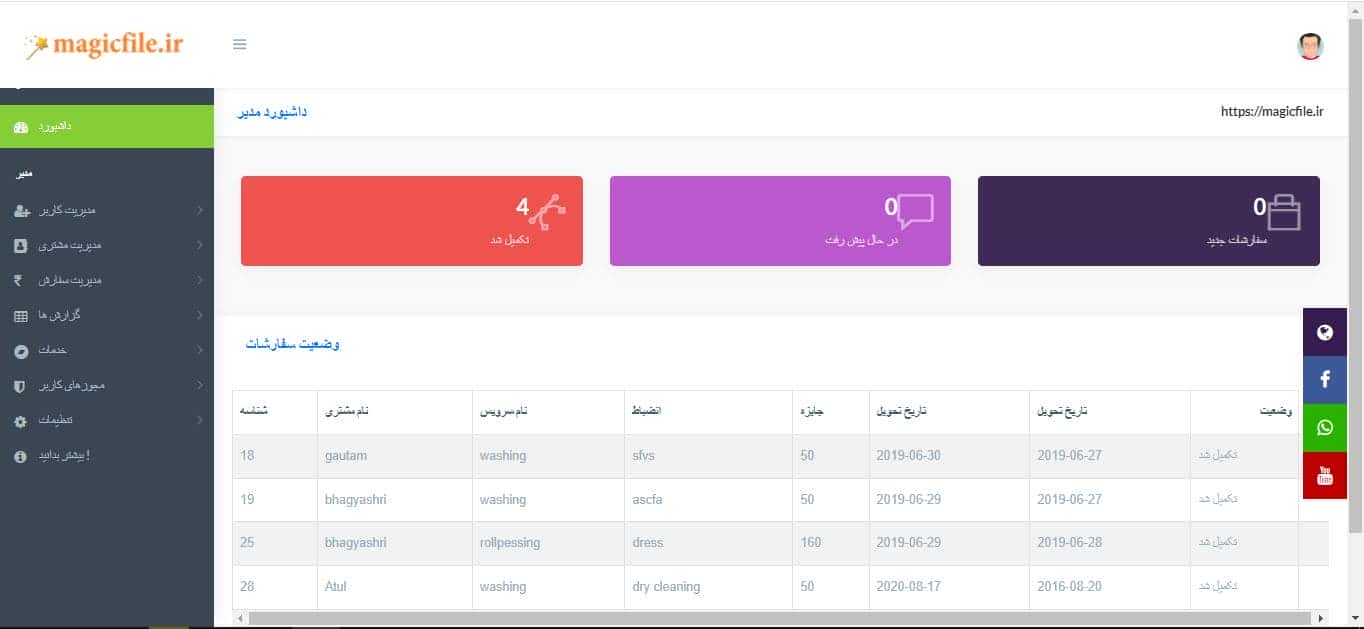Click the '160' amount cell
The height and width of the screenshot is (629, 1364).
811,543
